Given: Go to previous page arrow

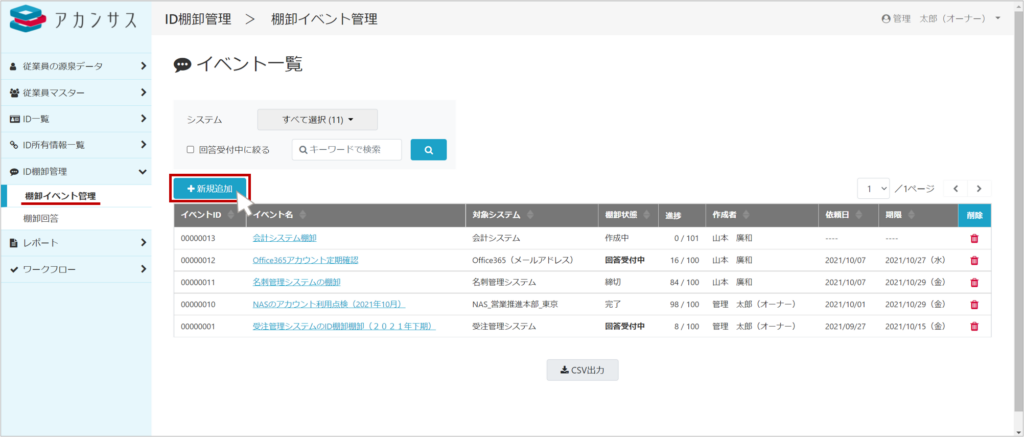Looking at the screenshot, I should tap(956, 188).
